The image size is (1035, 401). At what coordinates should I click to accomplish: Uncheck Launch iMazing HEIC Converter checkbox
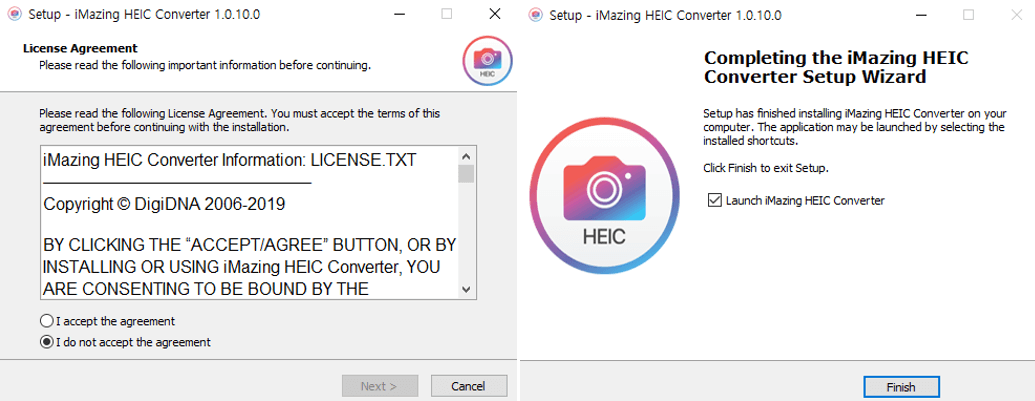(714, 200)
